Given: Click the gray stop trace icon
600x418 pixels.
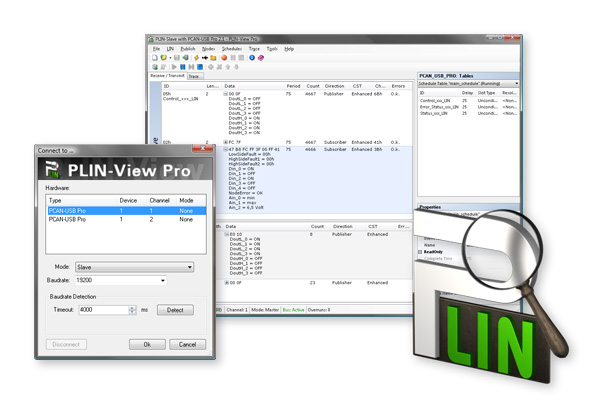Looking at the screenshot, I should click(241, 58).
